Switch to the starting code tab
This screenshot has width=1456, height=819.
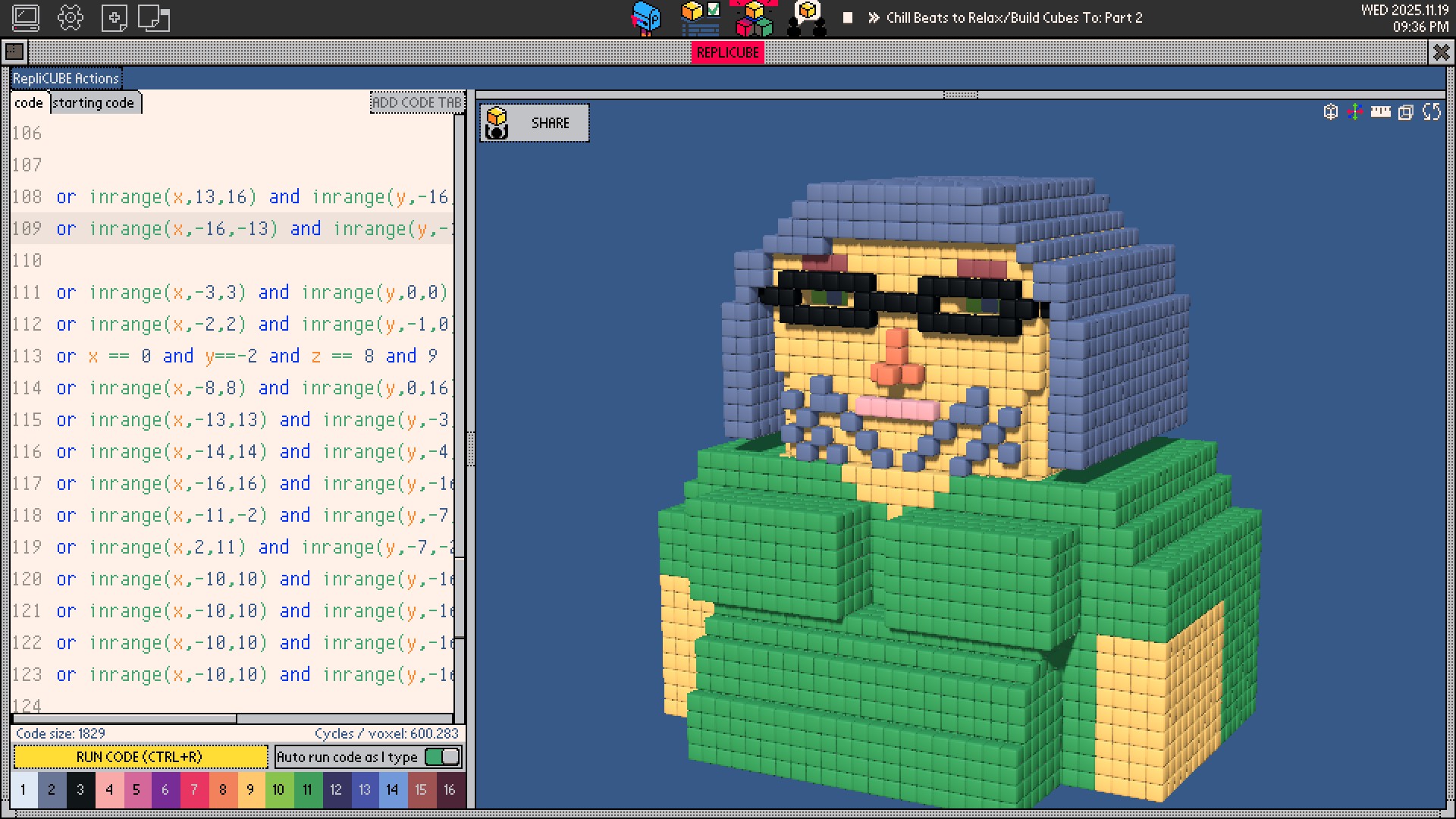93,103
